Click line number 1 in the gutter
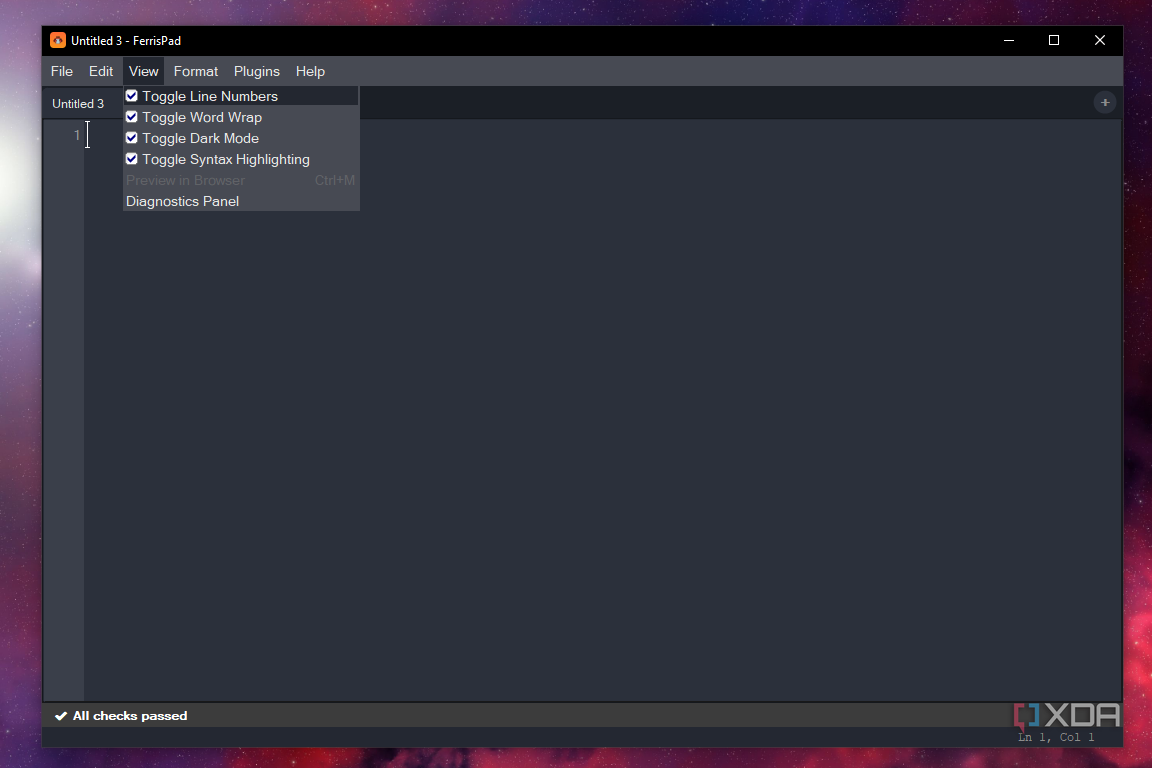 [76, 135]
